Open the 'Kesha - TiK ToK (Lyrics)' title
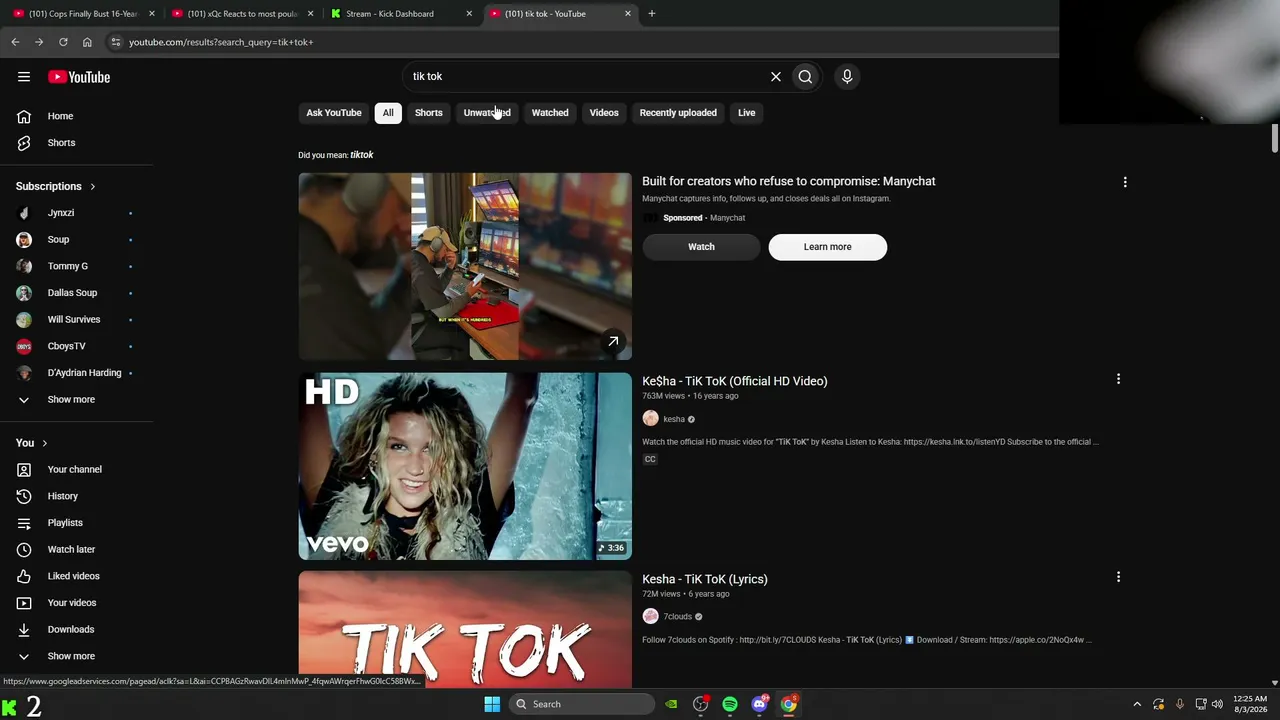Screen dimensions: 1280x720 coord(705,579)
